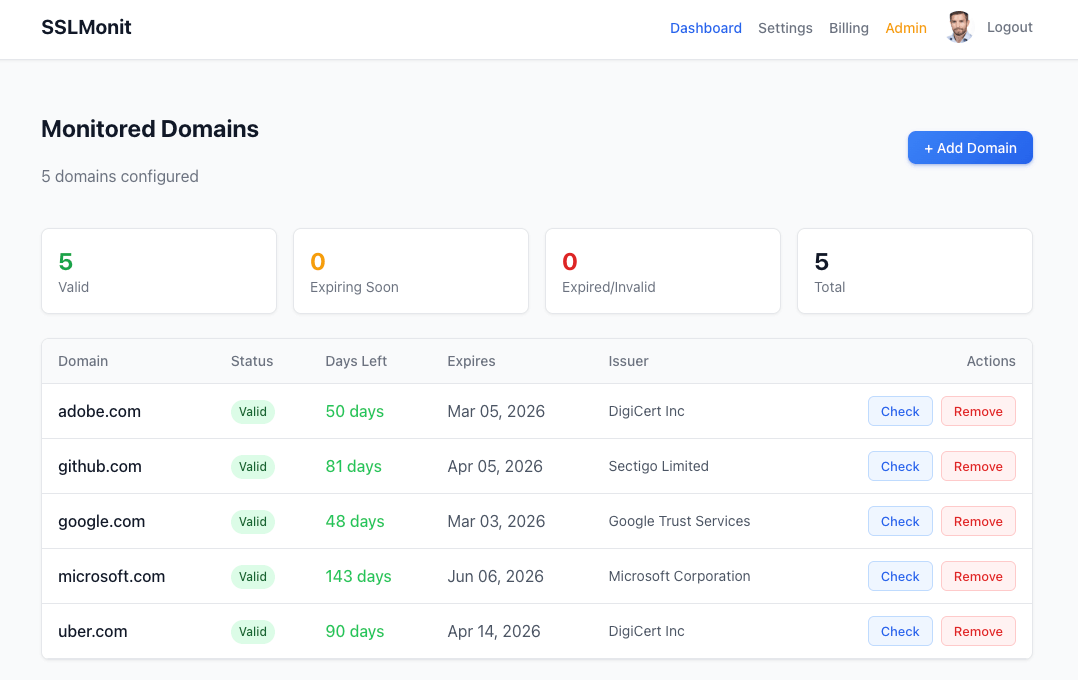The height and width of the screenshot is (680, 1078).
Task: Click the Valid badge next to adobe.com
Action: 253,411
